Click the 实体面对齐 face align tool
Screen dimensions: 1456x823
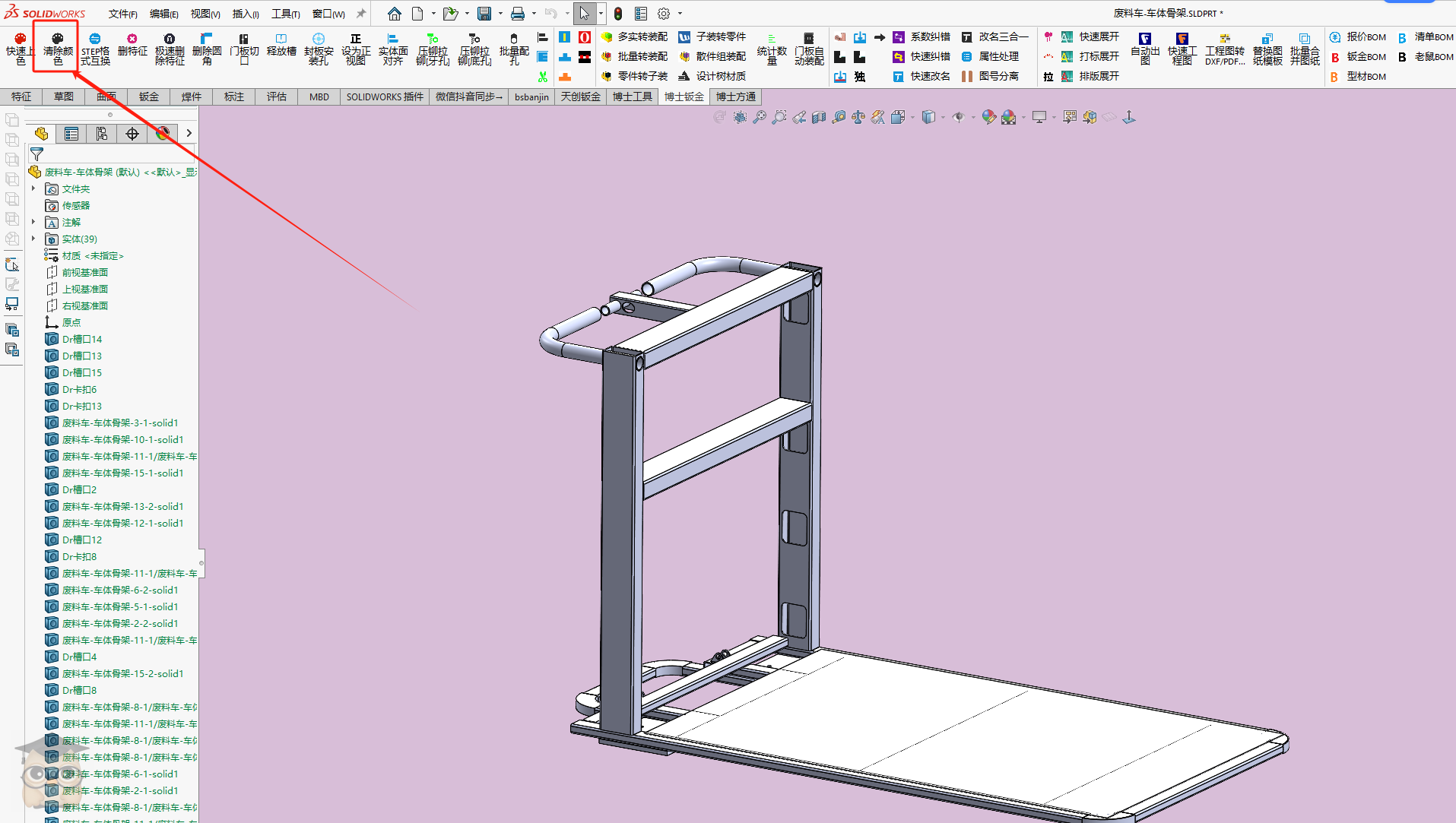point(393,49)
